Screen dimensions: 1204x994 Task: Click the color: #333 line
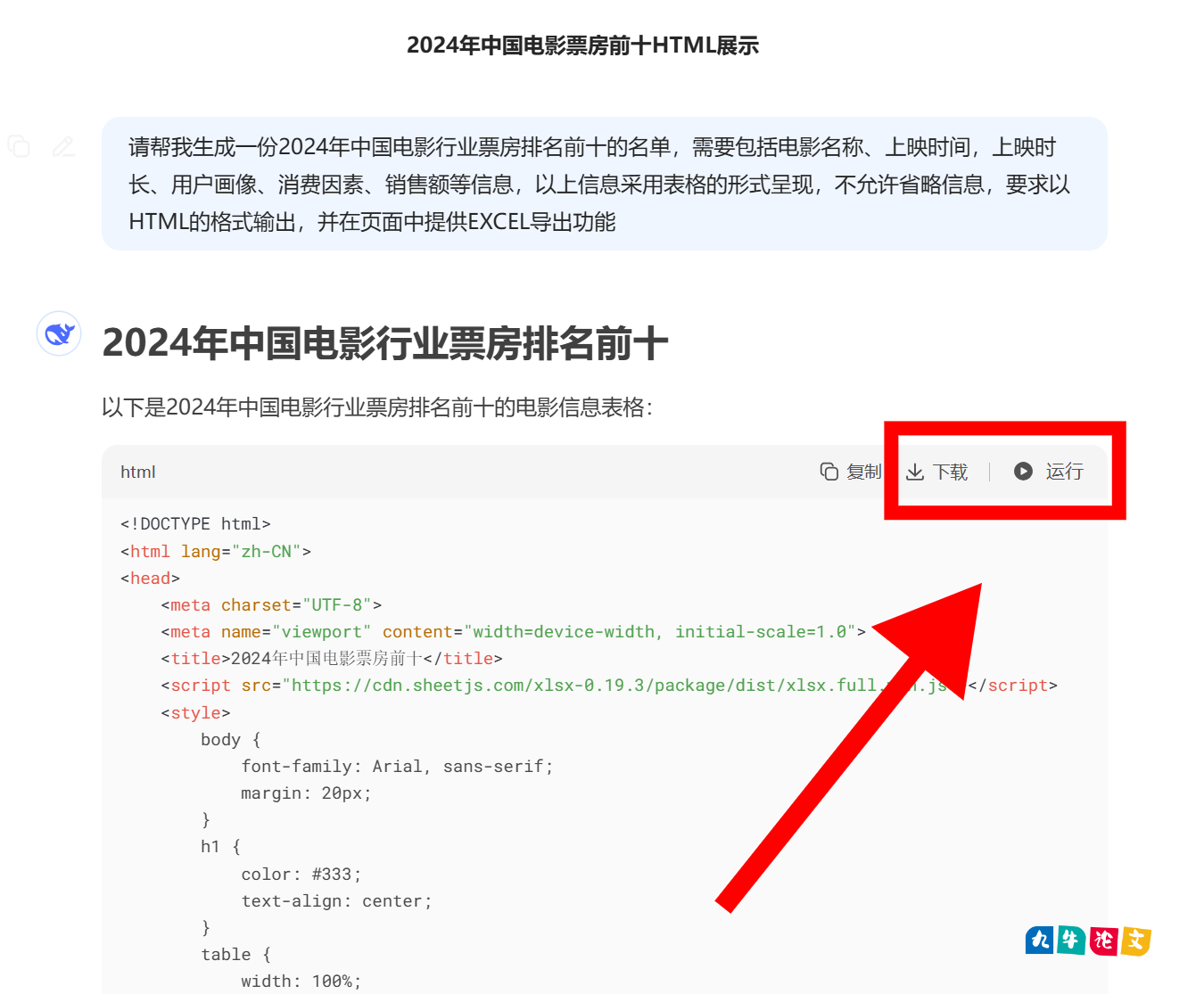coord(301,875)
